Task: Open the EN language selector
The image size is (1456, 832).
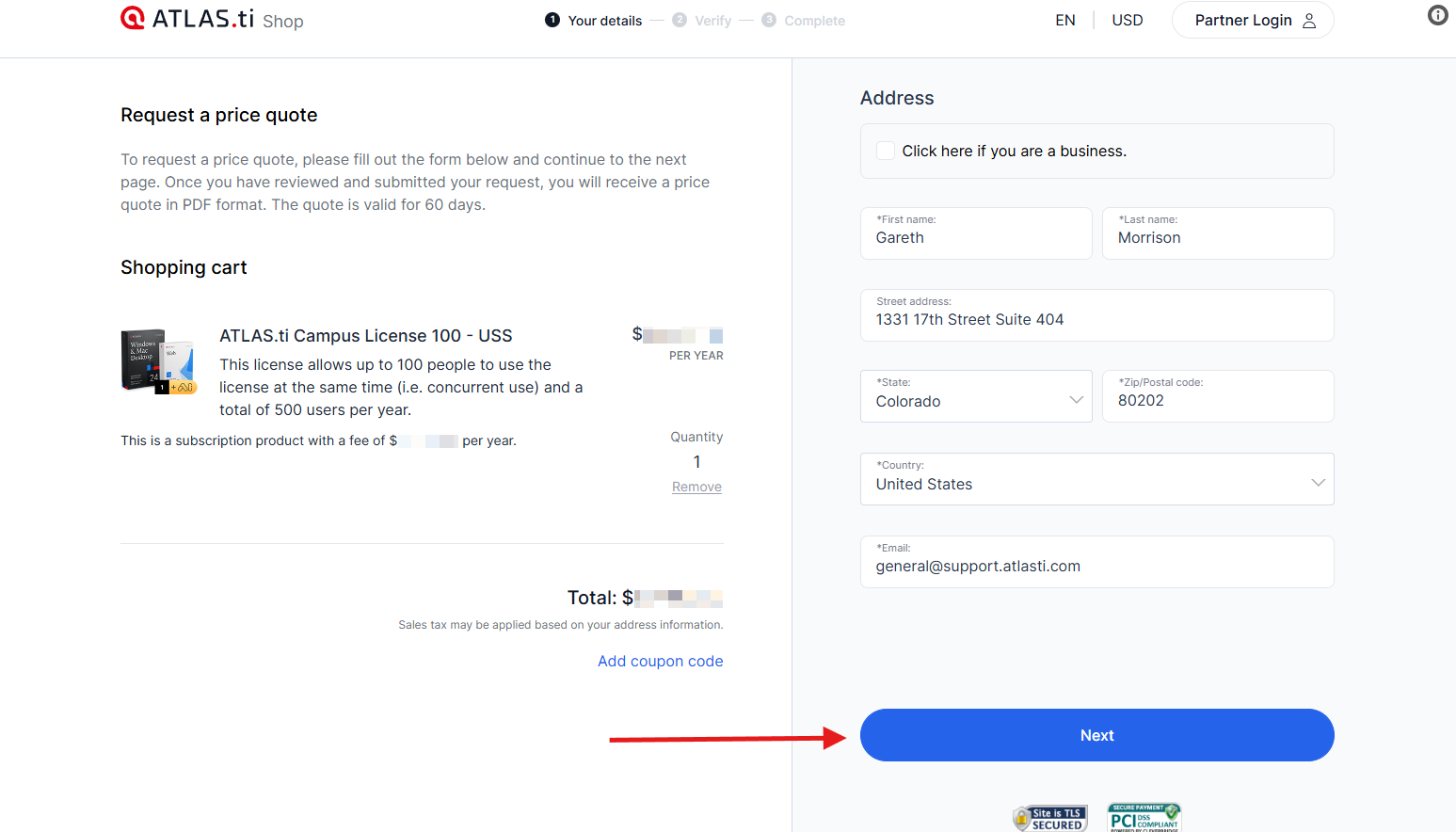Action: click(1065, 20)
